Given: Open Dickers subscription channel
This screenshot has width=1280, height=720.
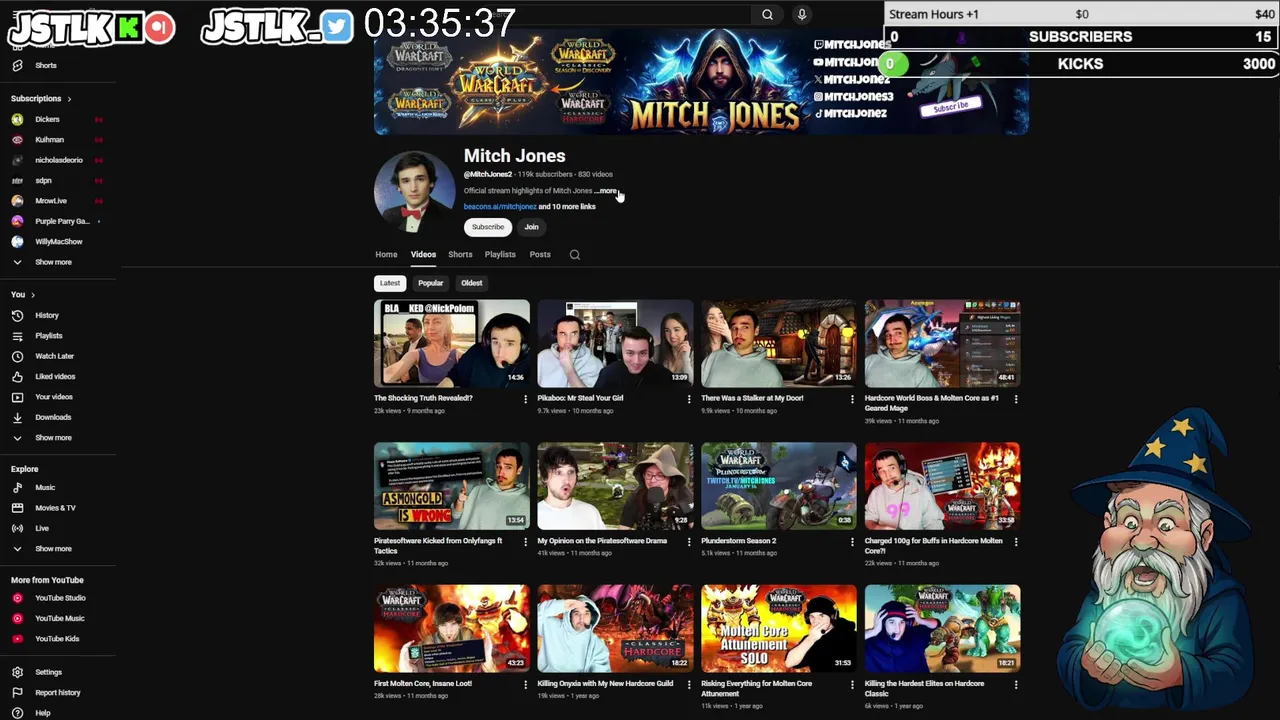Looking at the screenshot, I should pyautogui.click(x=47, y=119).
